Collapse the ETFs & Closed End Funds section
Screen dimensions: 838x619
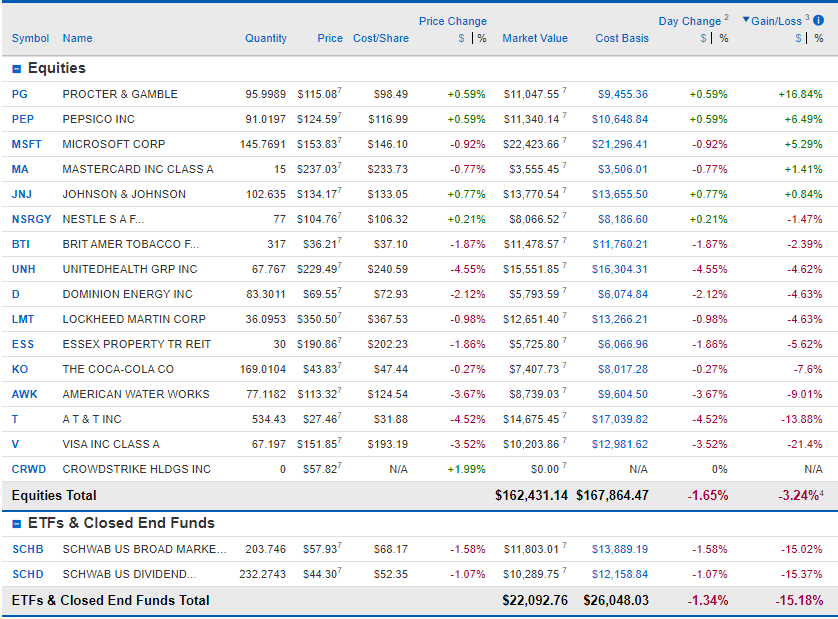17,524
